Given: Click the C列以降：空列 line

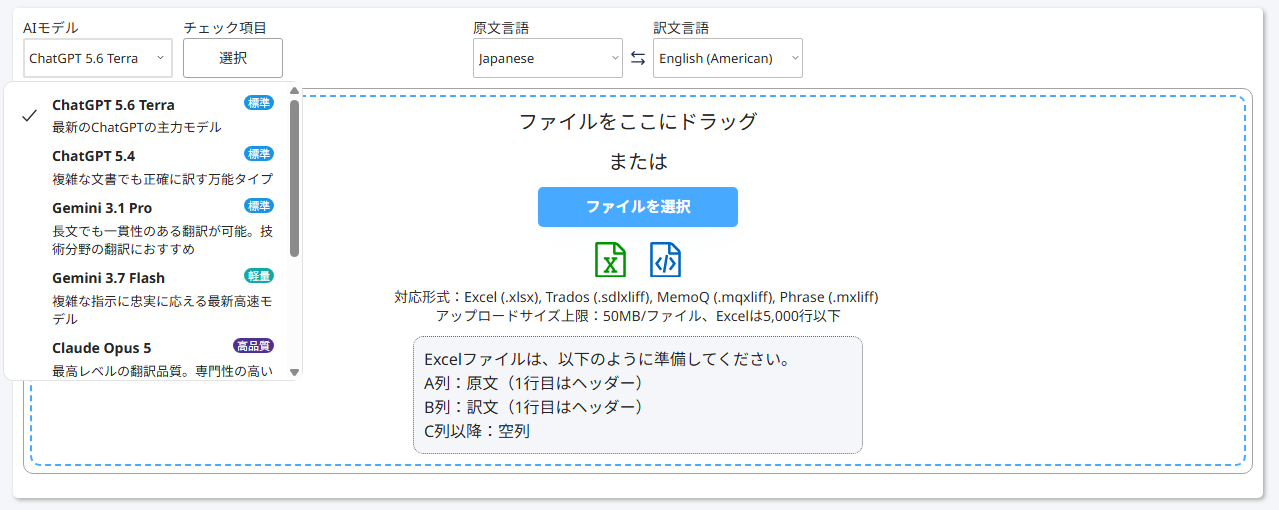Looking at the screenshot, I should 477,431.
